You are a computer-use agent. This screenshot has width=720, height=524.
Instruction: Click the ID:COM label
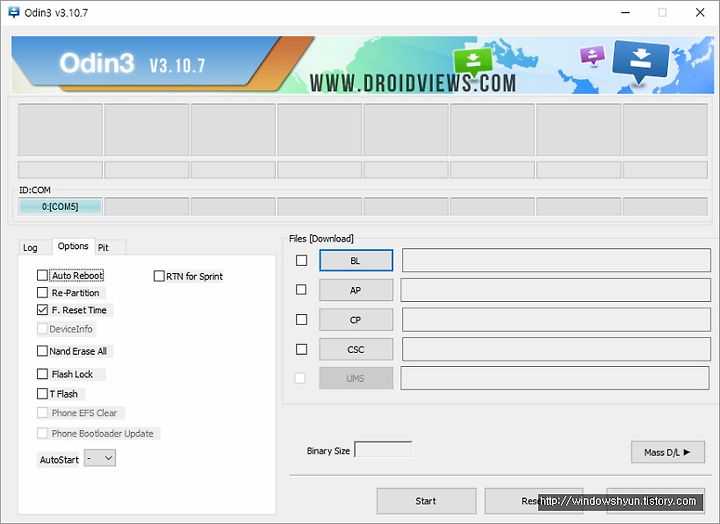[35, 190]
